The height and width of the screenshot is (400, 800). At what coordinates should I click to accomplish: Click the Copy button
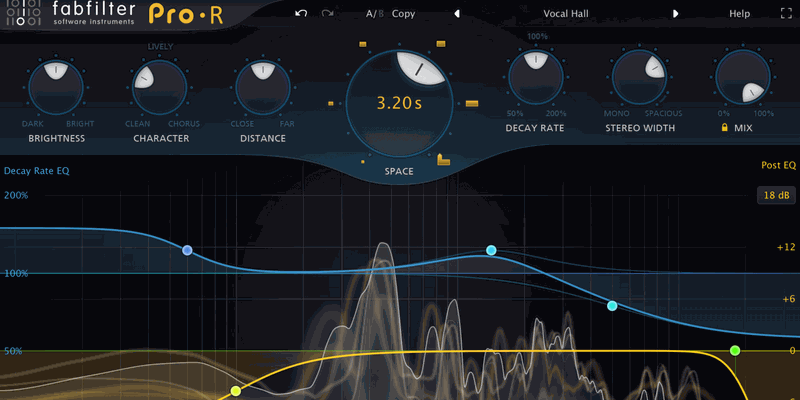[403, 14]
